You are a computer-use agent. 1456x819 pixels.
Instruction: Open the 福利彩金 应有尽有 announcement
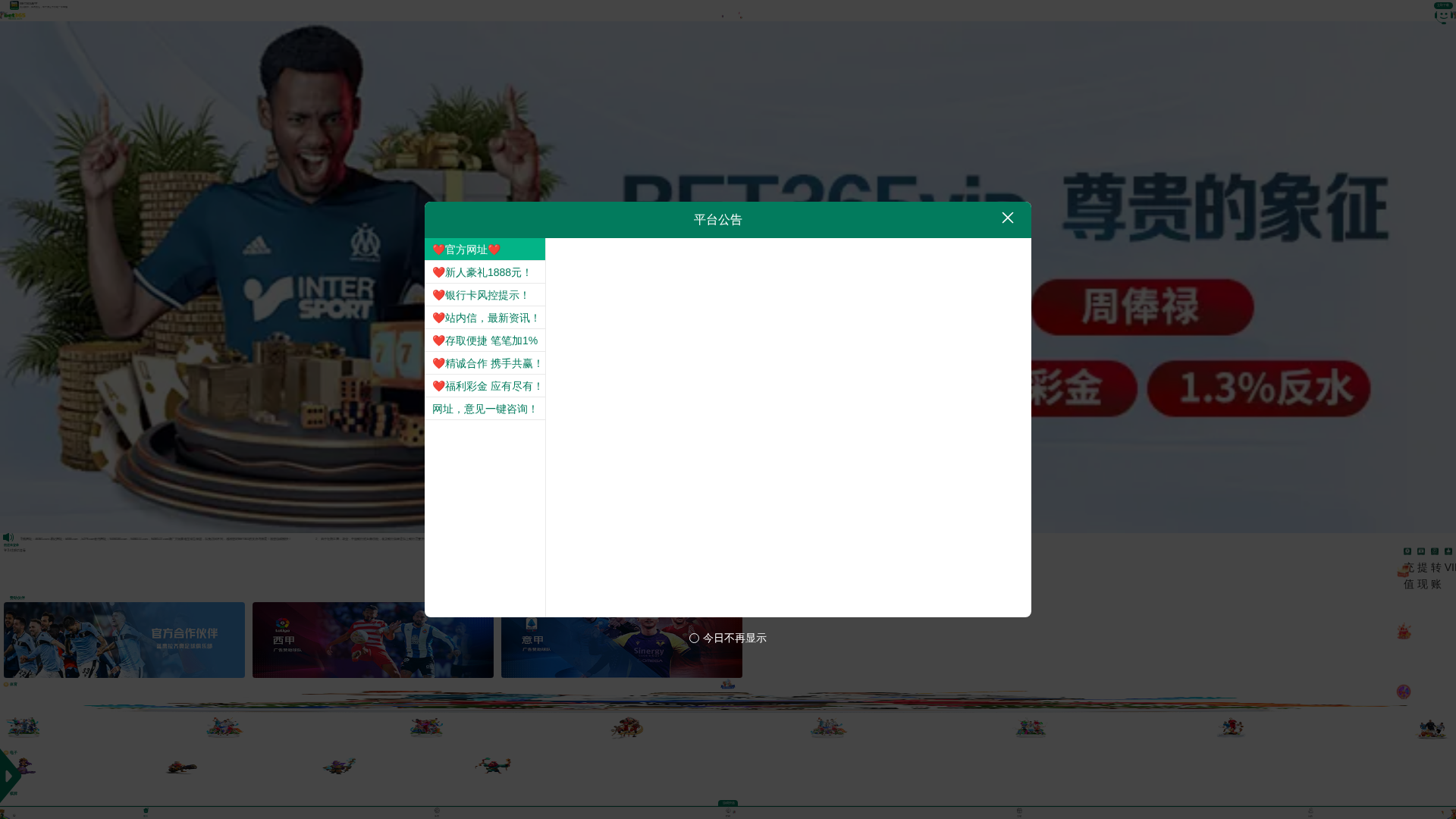click(x=485, y=386)
